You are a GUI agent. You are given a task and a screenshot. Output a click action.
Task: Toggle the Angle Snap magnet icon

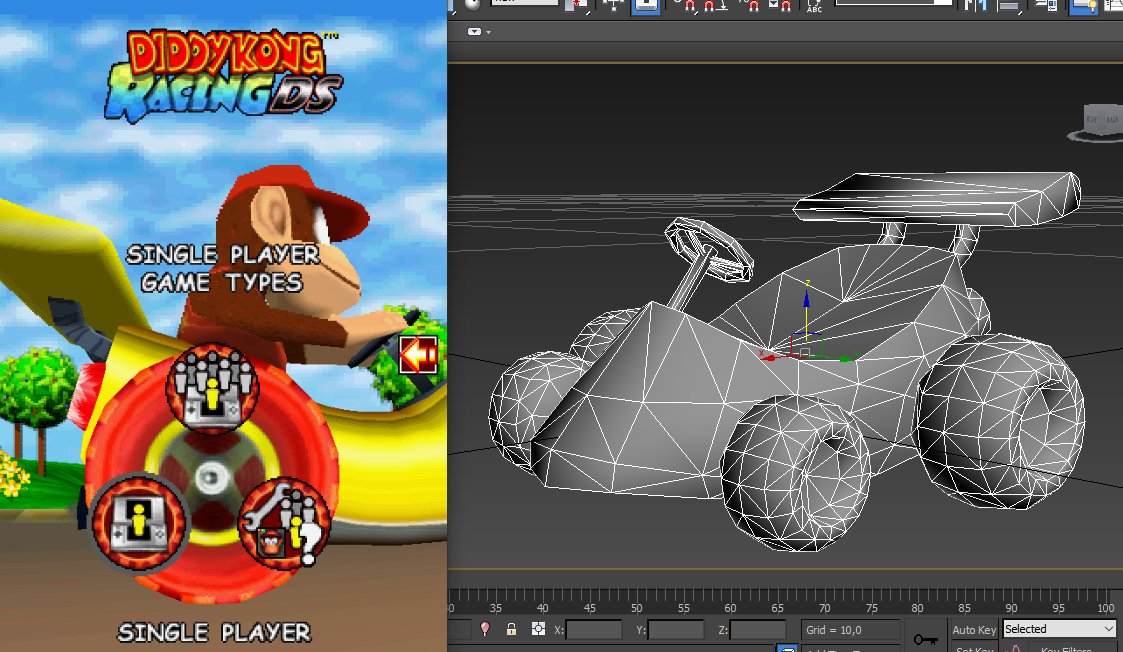coord(713,6)
